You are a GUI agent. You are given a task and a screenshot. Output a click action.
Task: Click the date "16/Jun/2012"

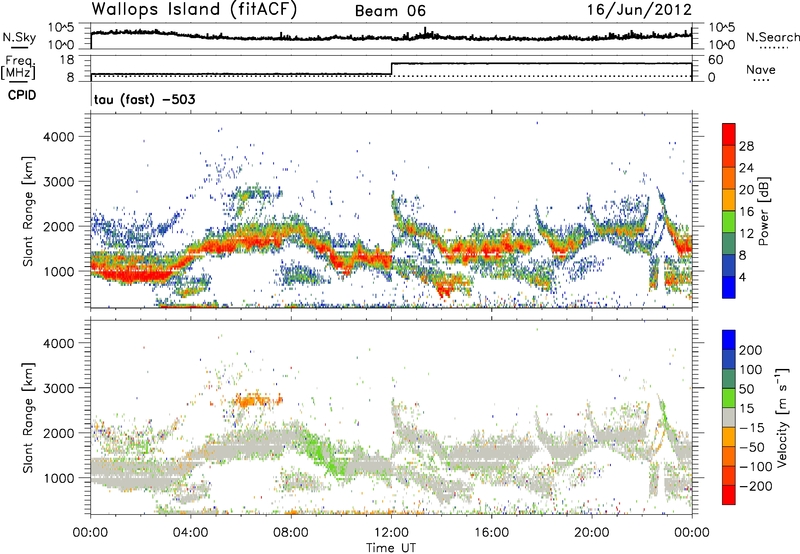(639, 10)
